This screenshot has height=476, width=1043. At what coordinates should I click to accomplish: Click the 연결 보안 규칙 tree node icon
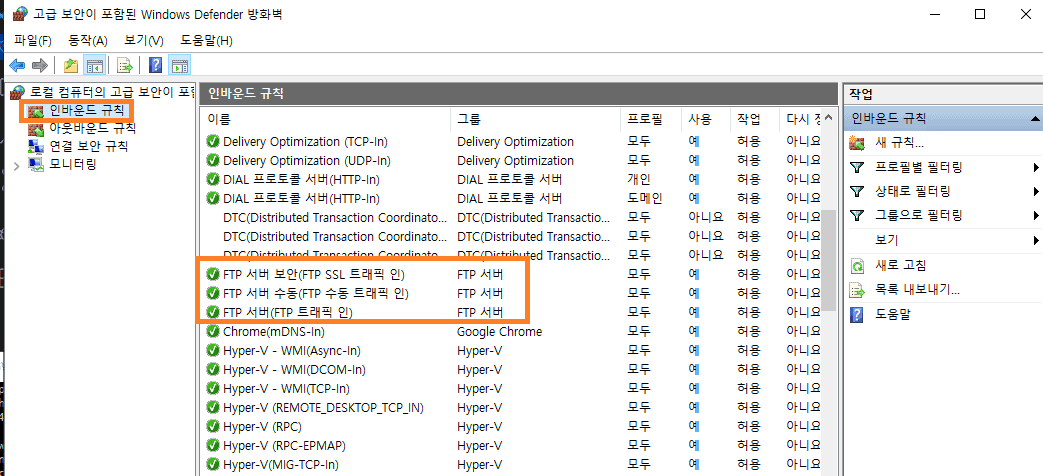pos(36,146)
